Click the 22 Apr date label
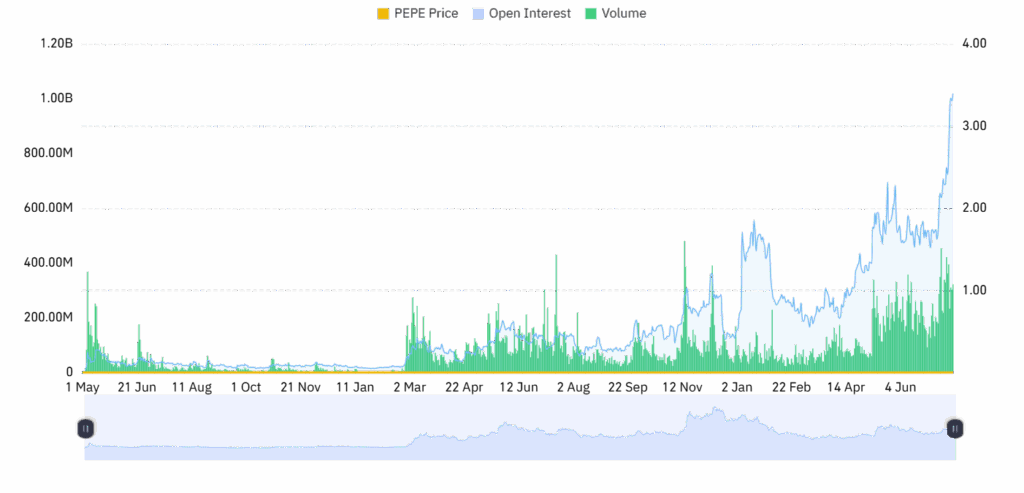1024x493 pixels. [x=464, y=388]
